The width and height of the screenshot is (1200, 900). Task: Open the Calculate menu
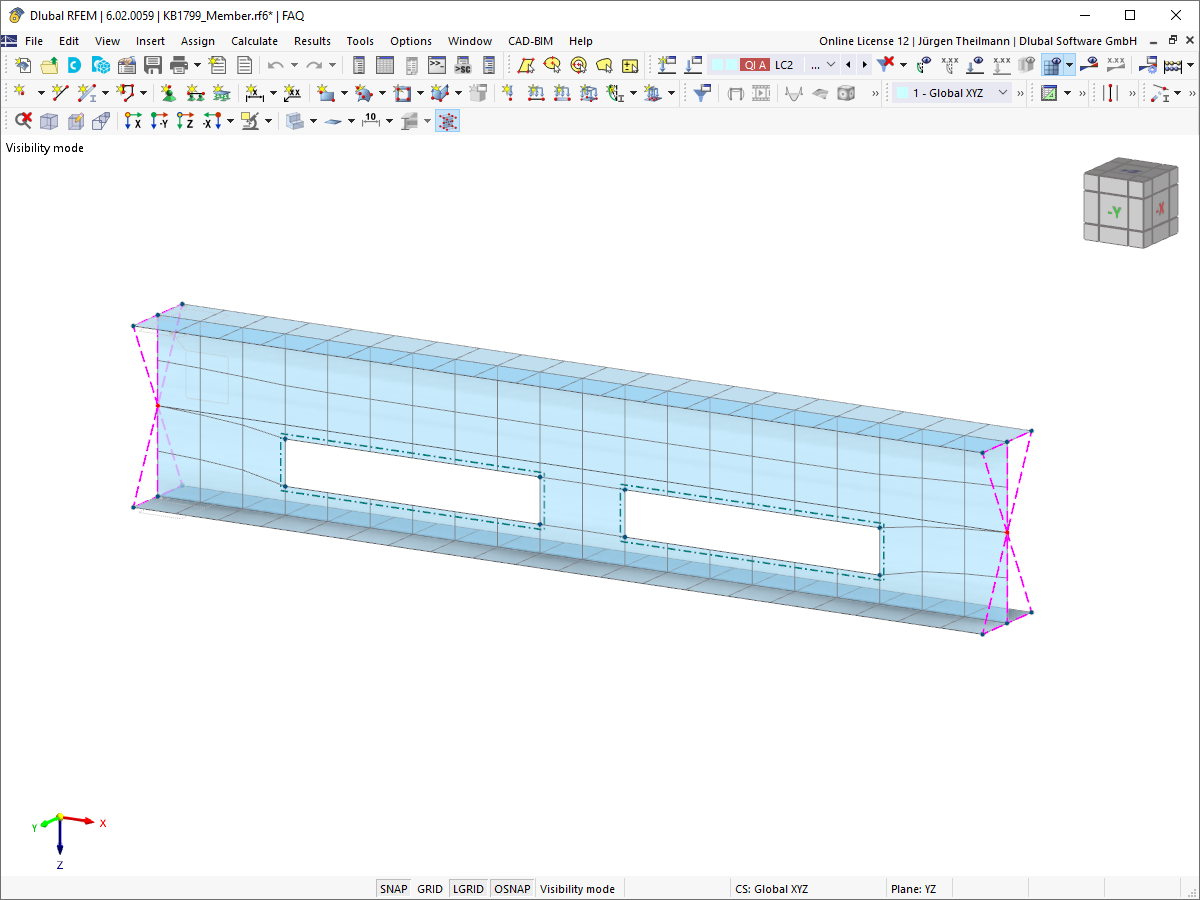254,41
